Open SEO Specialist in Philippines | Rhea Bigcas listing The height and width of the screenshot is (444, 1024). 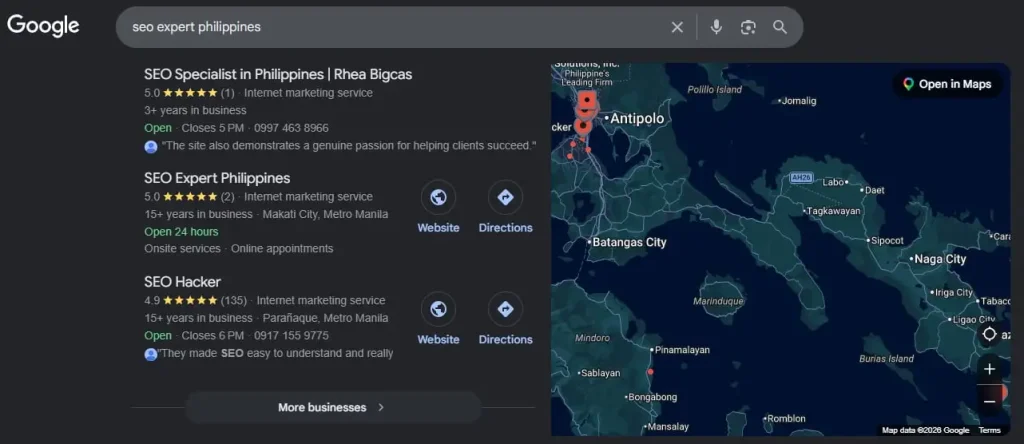(278, 74)
